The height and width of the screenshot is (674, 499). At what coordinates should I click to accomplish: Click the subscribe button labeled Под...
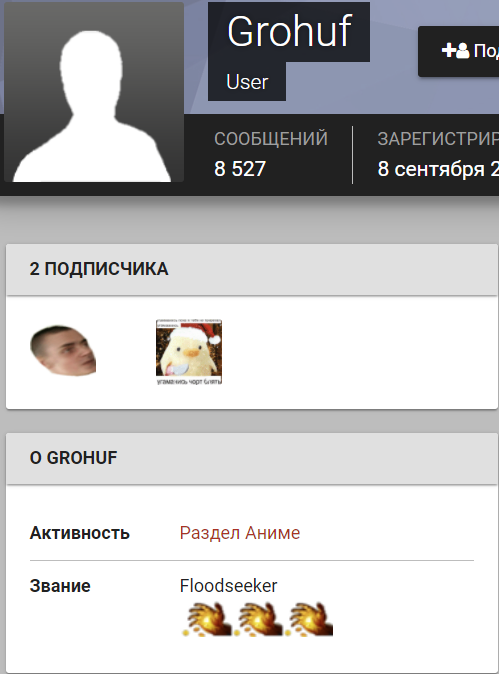point(459,52)
